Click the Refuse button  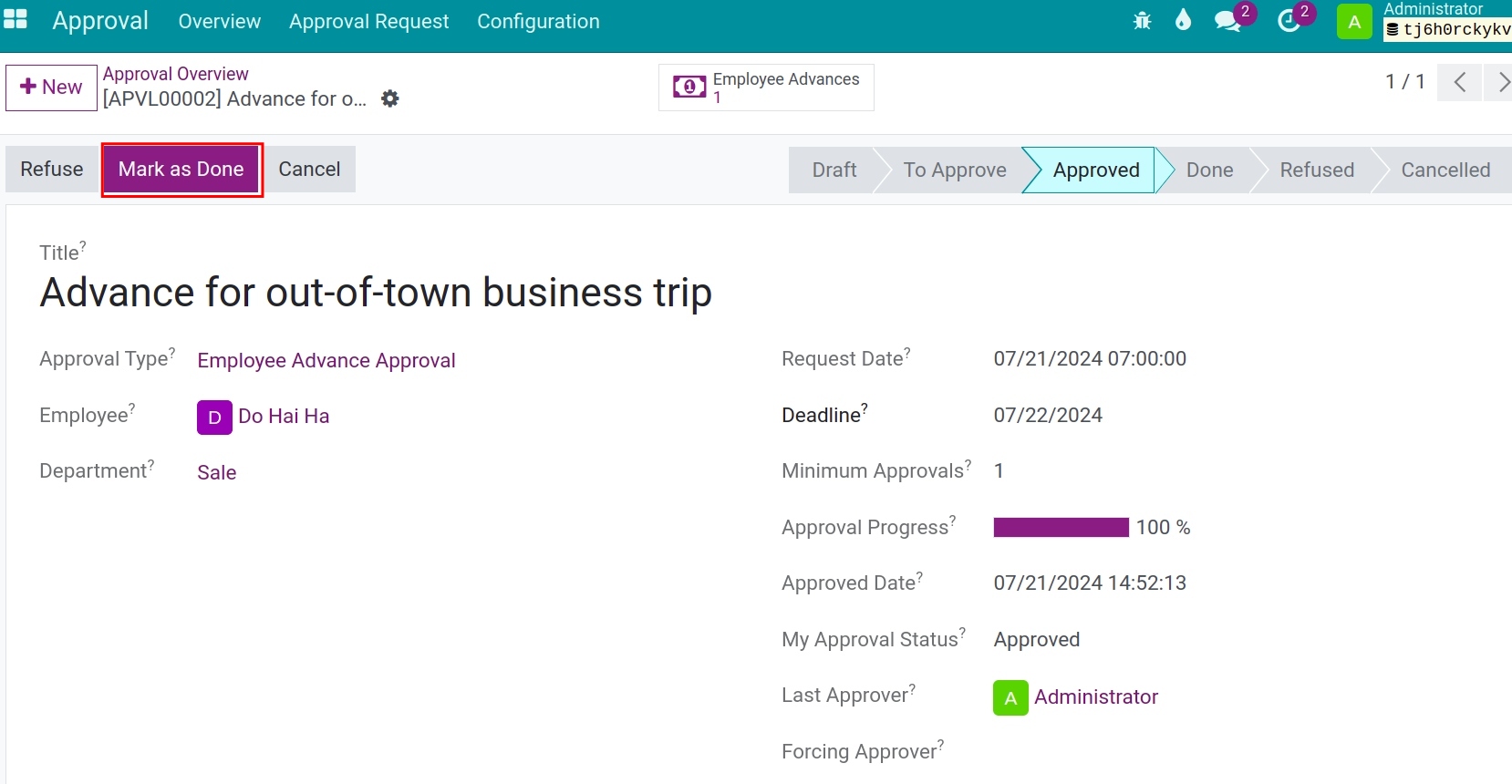[x=52, y=169]
